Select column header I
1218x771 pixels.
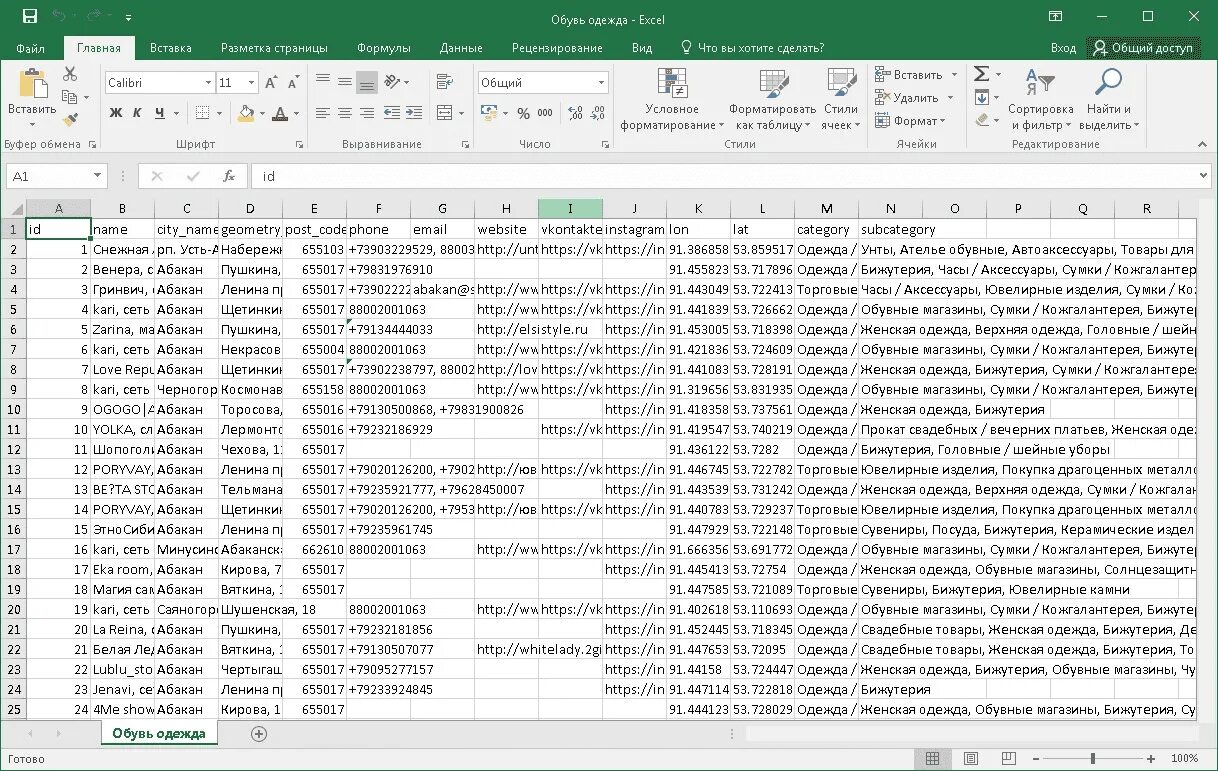coord(570,208)
